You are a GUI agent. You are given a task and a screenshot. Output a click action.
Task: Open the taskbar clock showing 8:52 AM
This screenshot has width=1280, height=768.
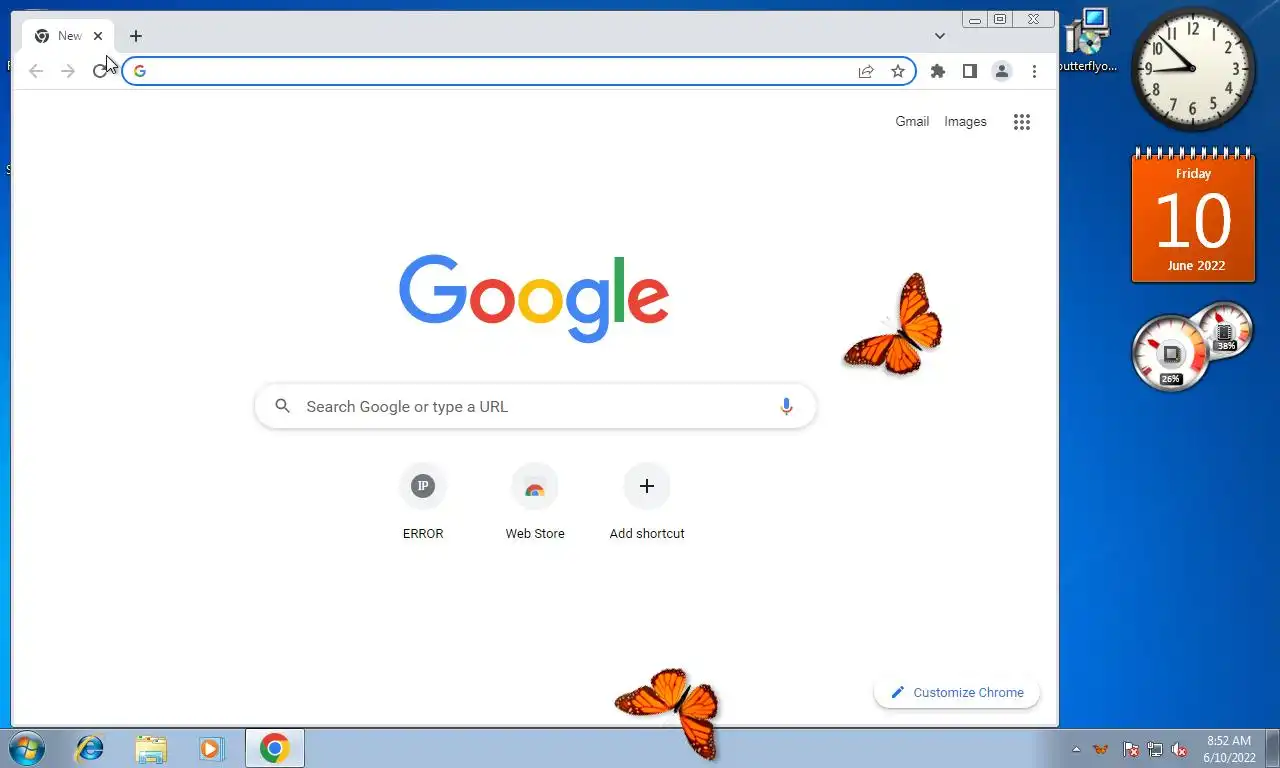click(1229, 749)
